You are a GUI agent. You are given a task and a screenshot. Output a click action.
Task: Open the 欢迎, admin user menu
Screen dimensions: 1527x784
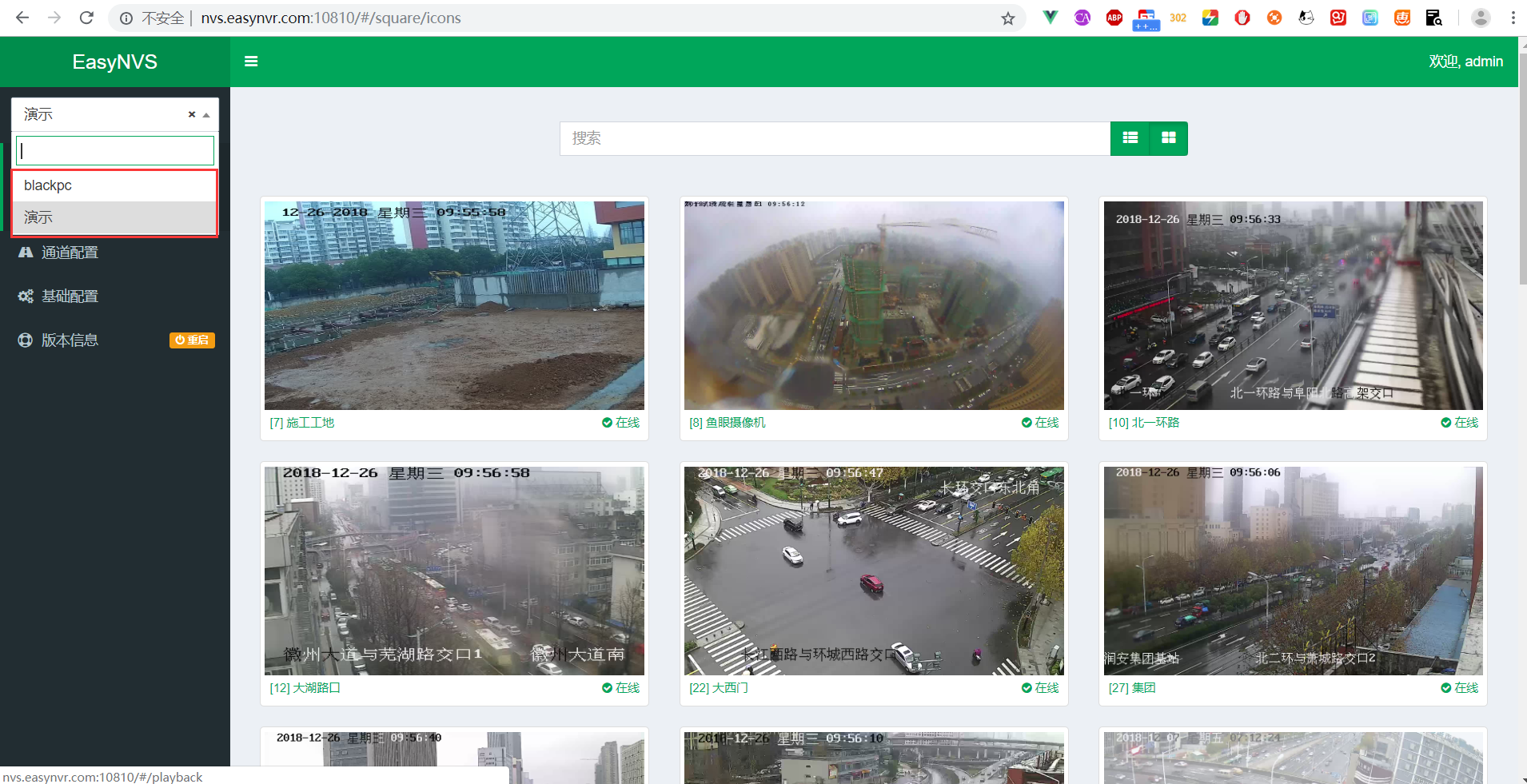click(x=1465, y=62)
